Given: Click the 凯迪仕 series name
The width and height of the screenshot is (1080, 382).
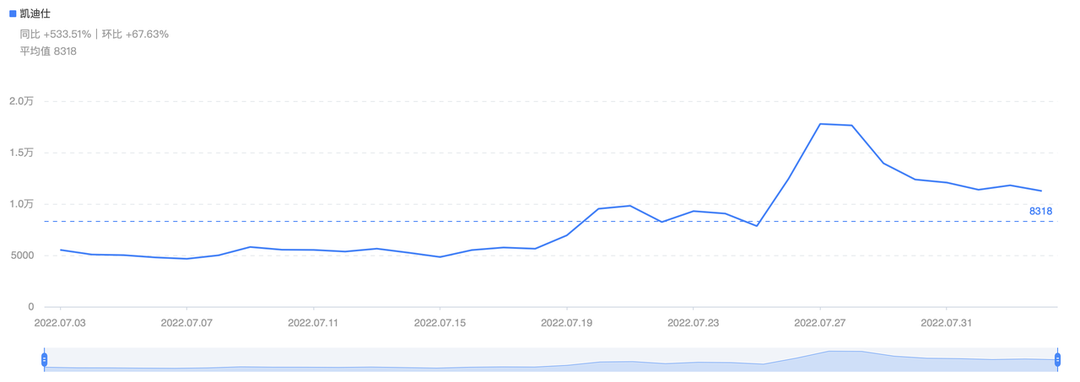Looking at the screenshot, I should click(x=35, y=13).
